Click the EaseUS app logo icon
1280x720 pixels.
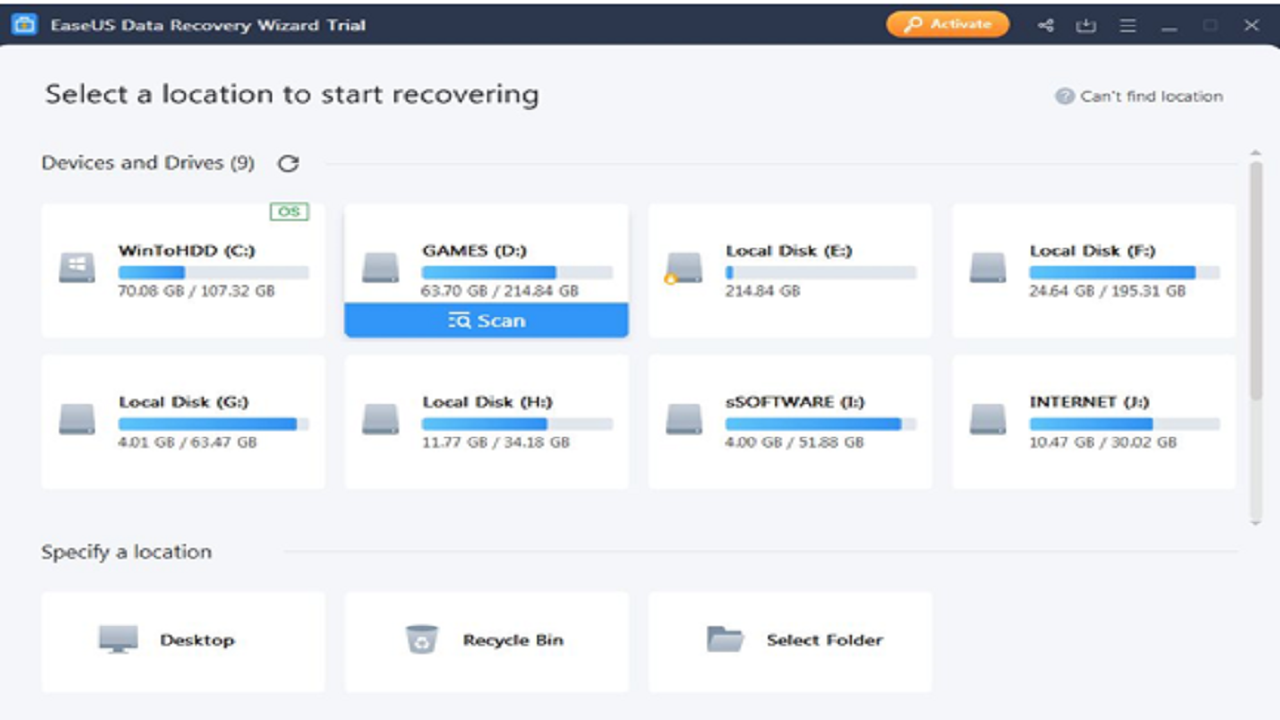pyautogui.click(x=23, y=25)
